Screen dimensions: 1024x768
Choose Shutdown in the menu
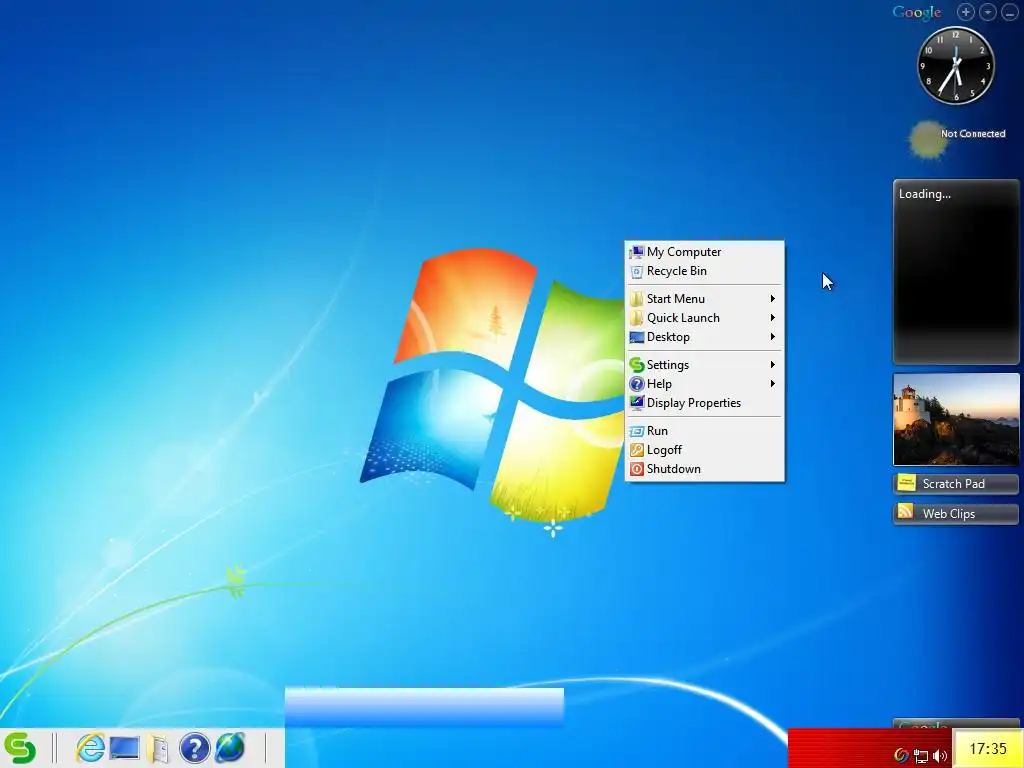(x=705, y=469)
